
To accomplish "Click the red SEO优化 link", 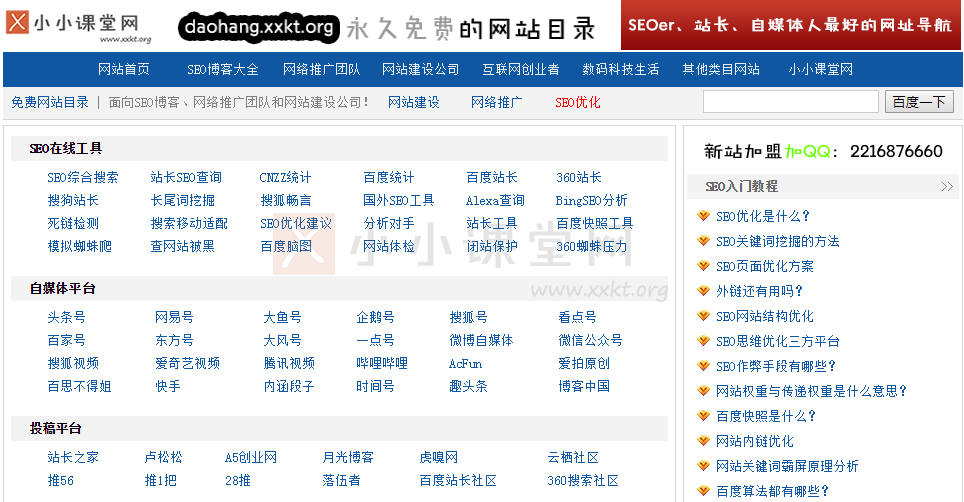I will tap(578, 103).
